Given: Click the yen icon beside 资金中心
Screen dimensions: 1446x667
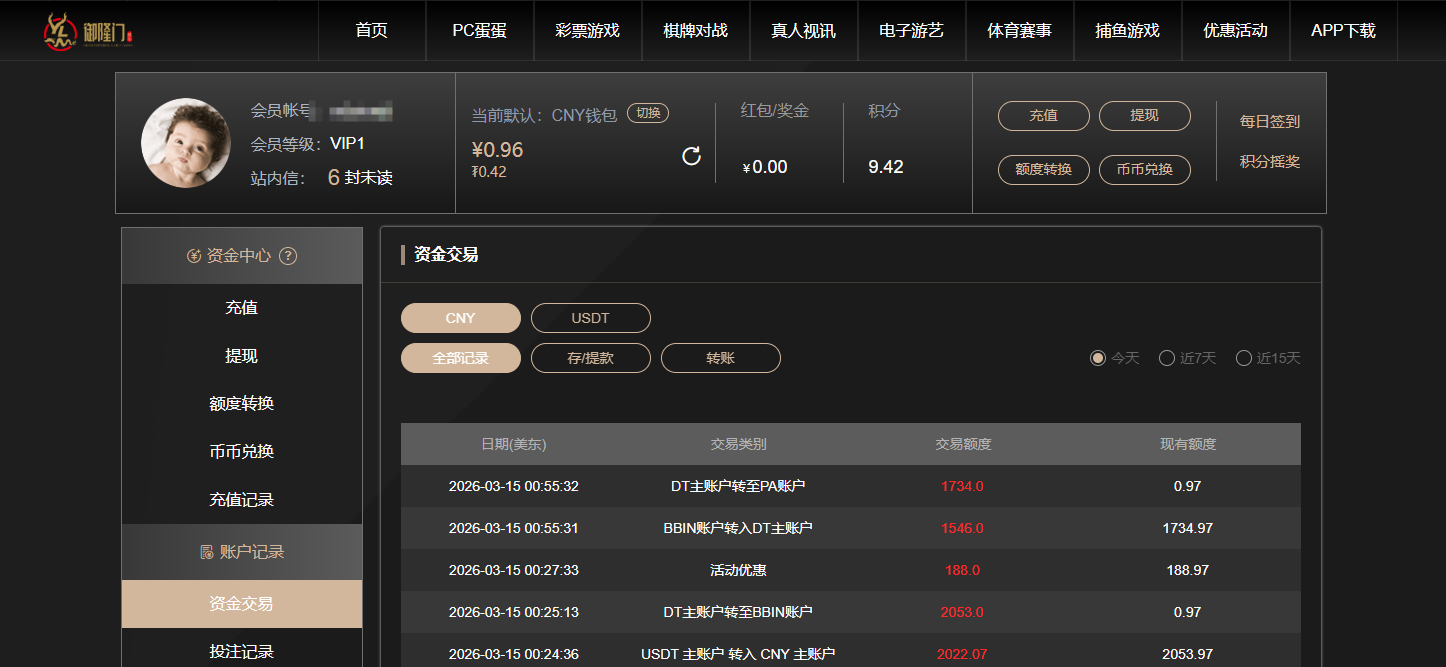Looking at the screenshot, I should point(194,256).
